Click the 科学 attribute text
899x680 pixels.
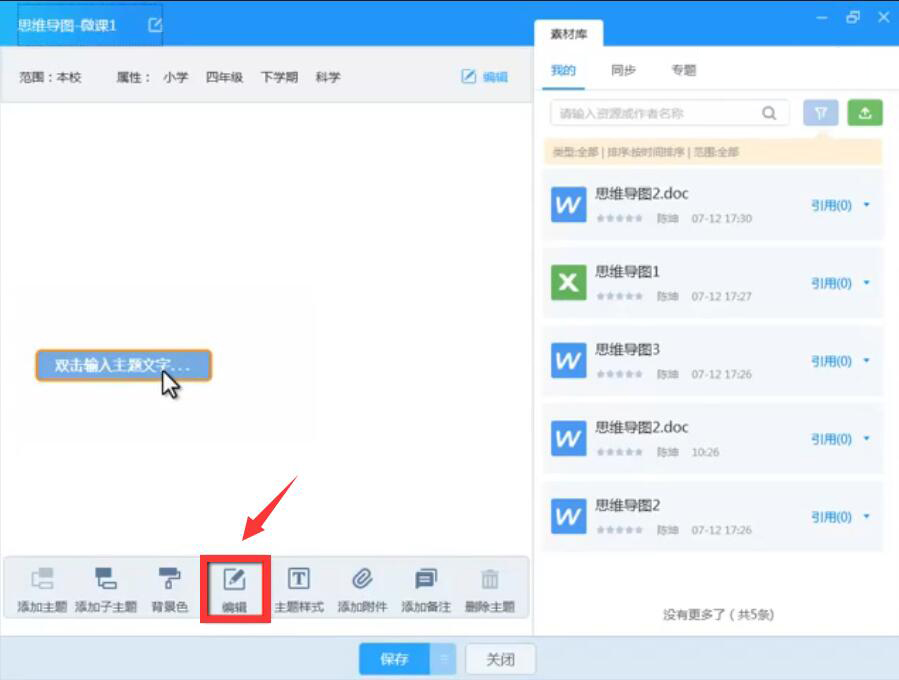coord(328,77)
